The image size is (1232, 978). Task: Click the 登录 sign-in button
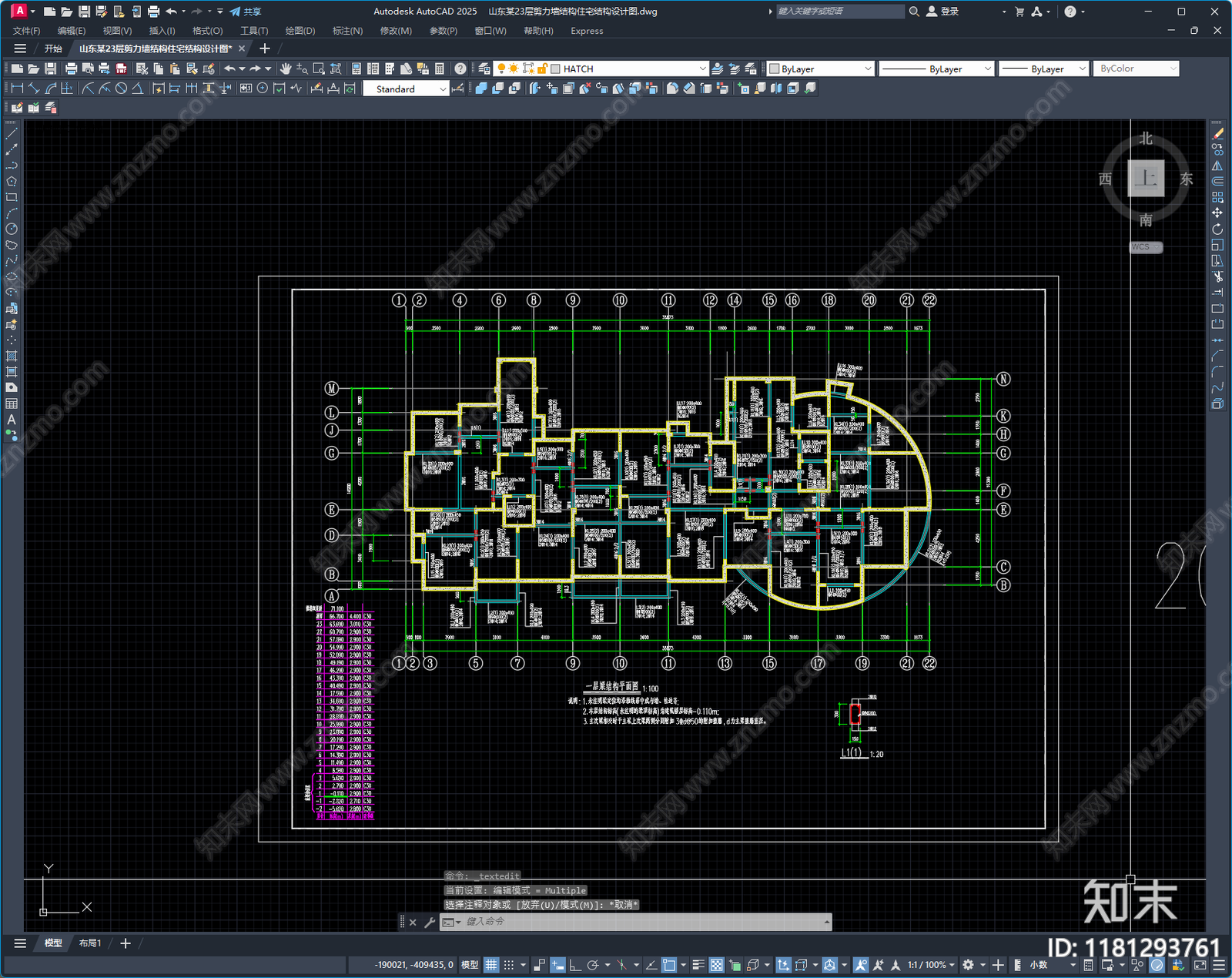pos(943,12)
